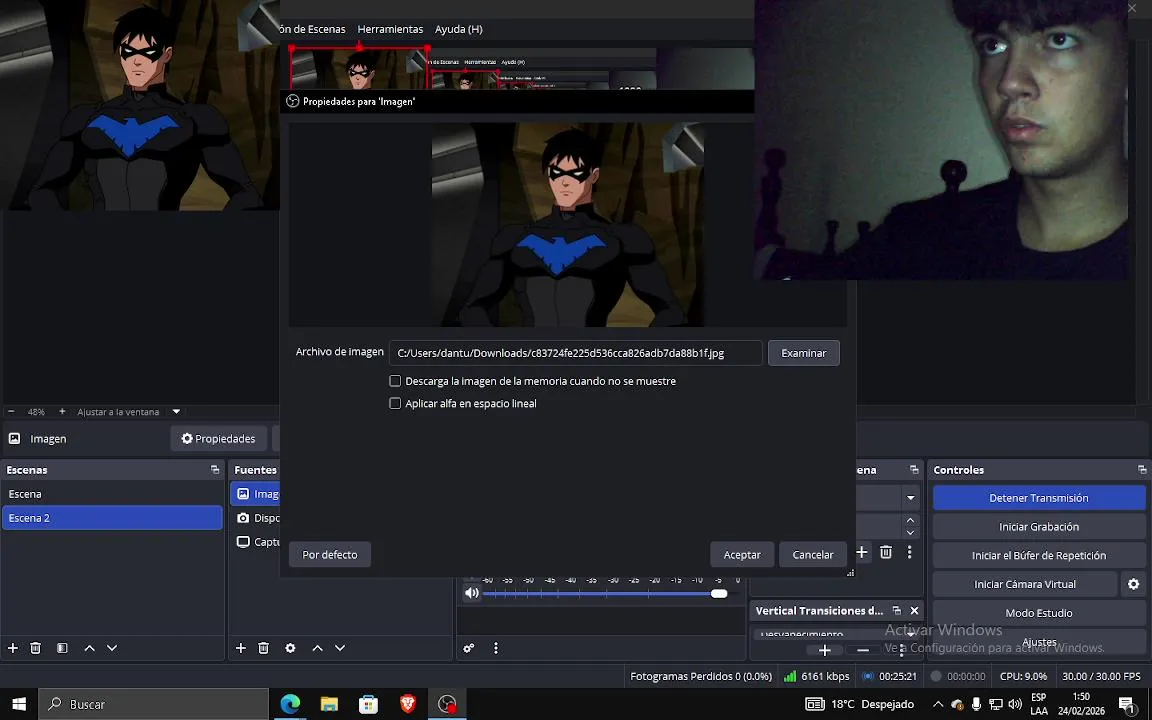
Task: Select the camera device source row
Action: 256,518
